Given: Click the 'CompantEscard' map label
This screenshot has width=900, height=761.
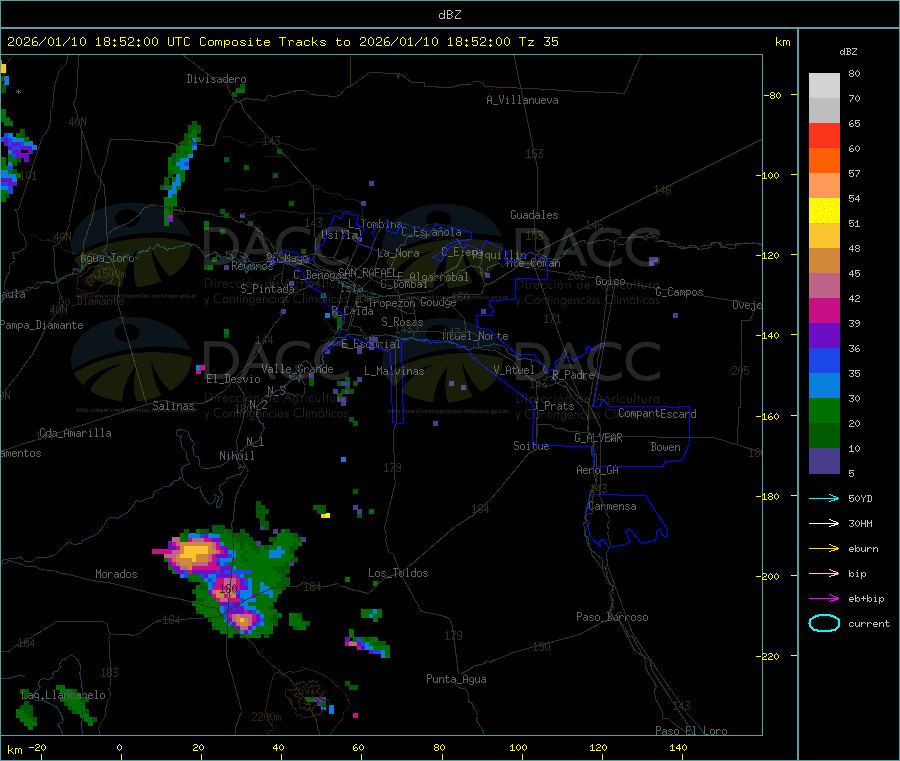Looking at the screenshot, I should (657, 413).
